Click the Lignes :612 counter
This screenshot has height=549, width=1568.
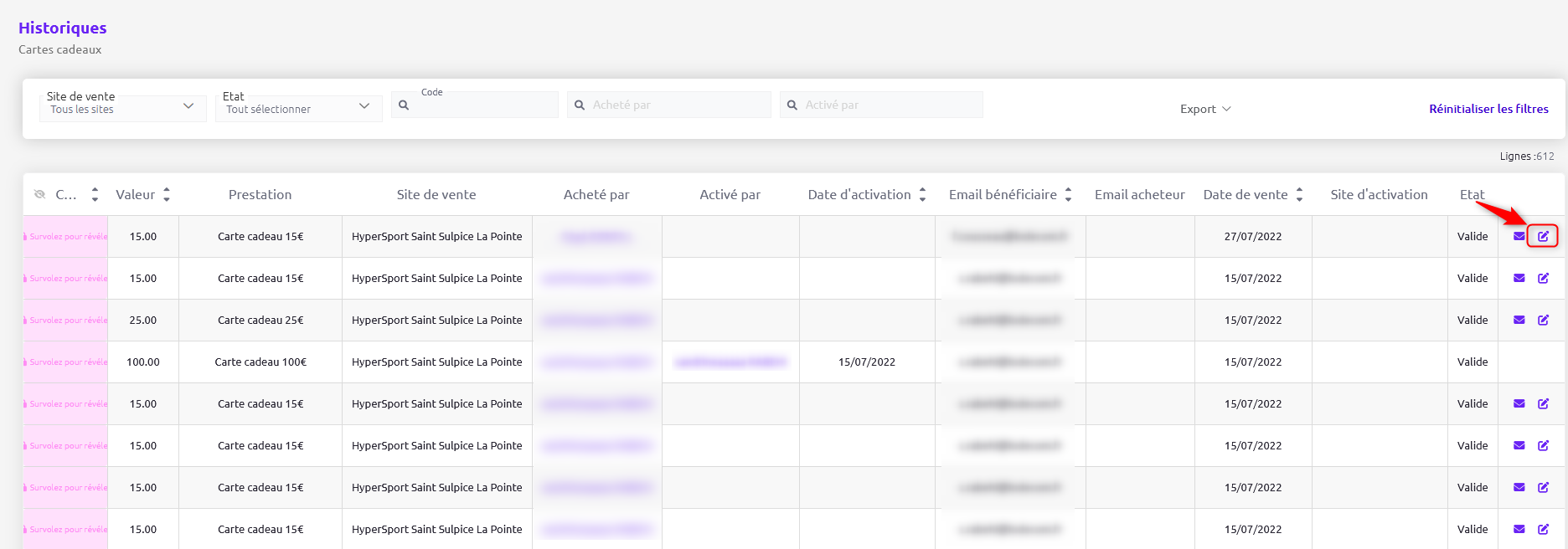pyautogui.click(x=1527, y=156)
